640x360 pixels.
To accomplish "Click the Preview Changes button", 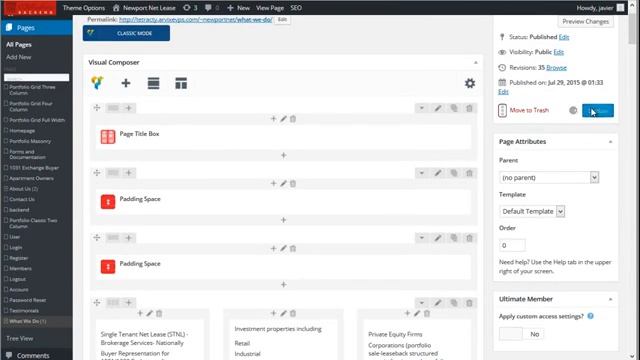I will [585, 21].
